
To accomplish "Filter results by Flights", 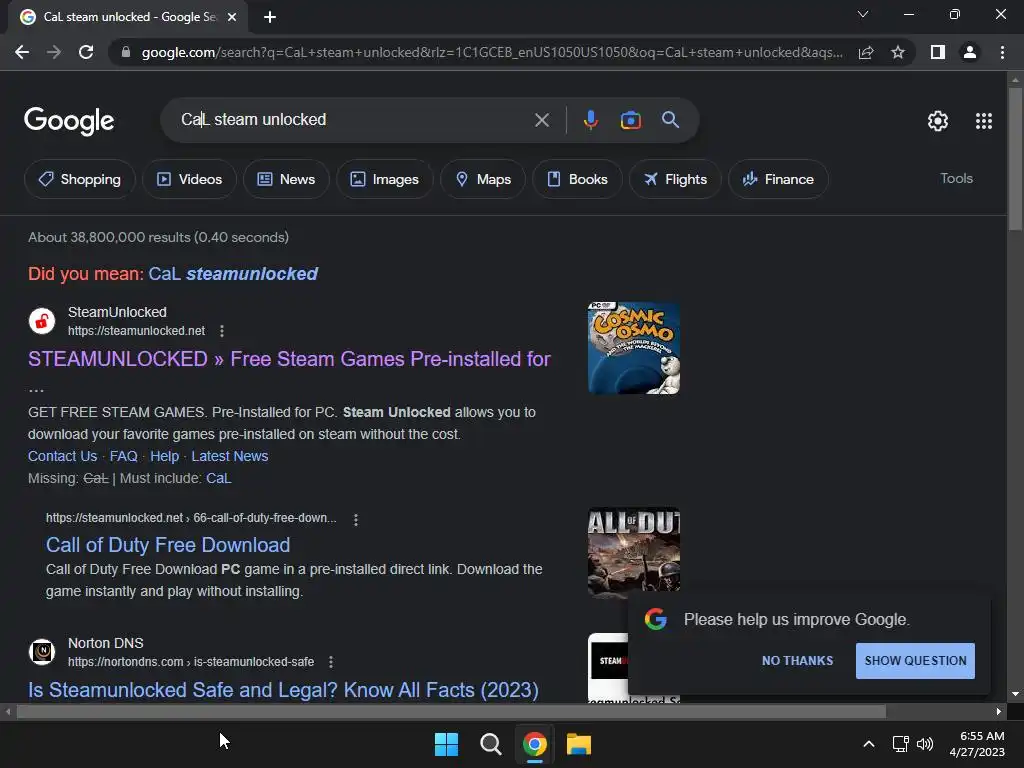I will (x=675, y=179).
